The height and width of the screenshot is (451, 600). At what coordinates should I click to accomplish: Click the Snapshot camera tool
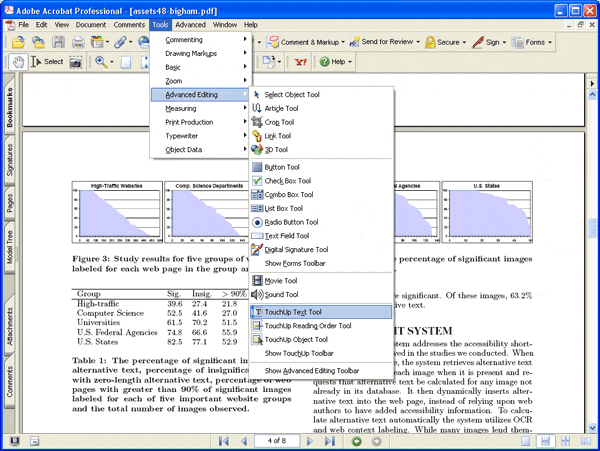76,62
